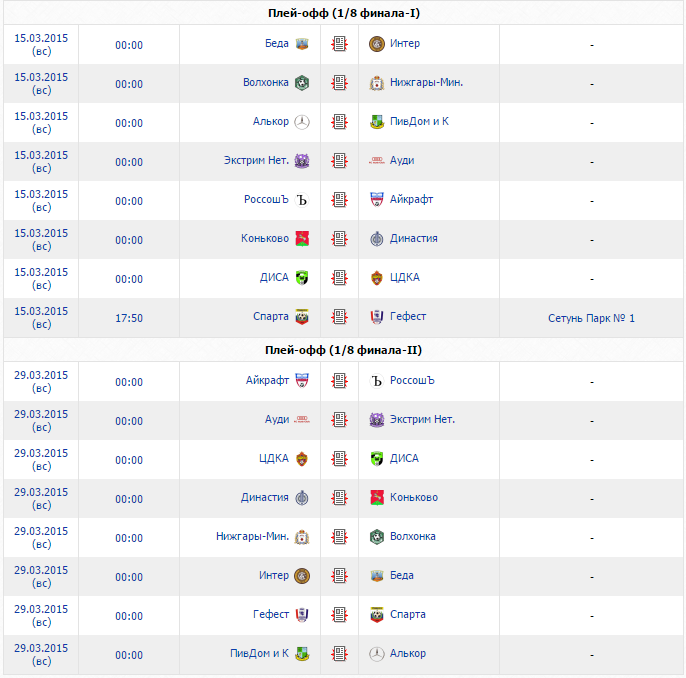686x678 pixels.
Task: Open ДИСА team link in the 15.03 match
Action: (x=274, y=278)
